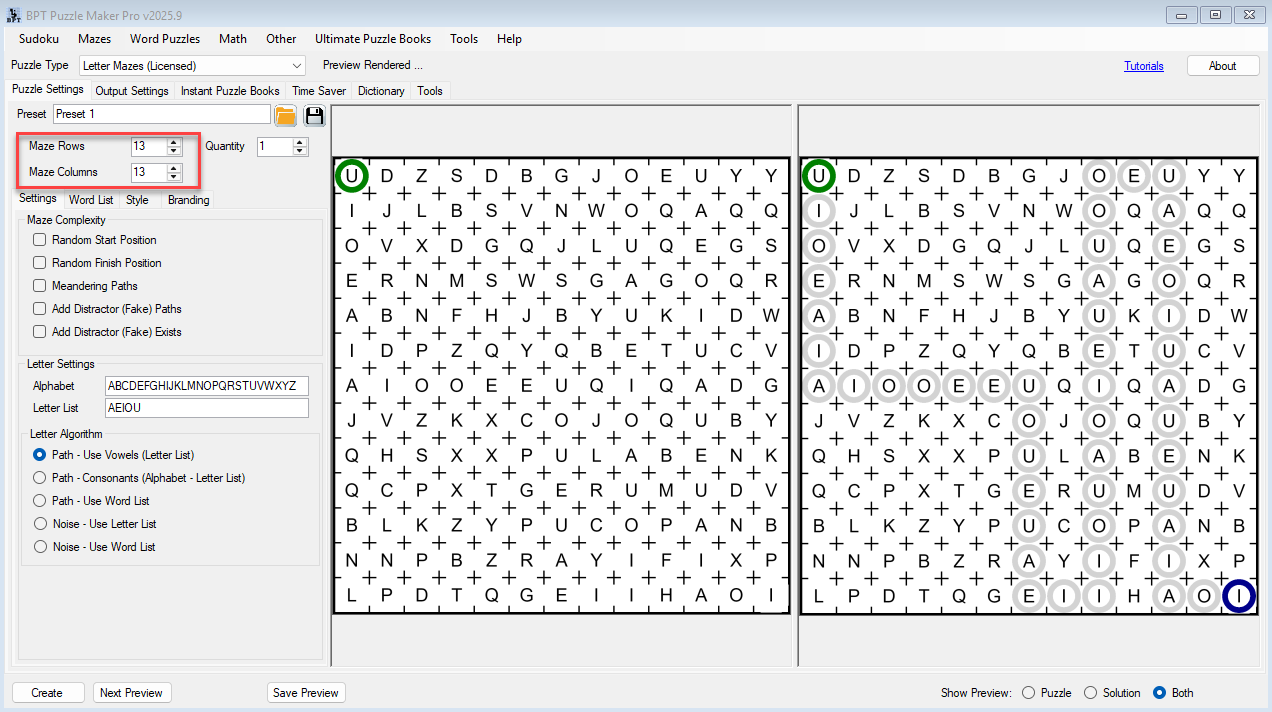Click the open preset folder icon
This screenshot has width=1272, height=712.
286,115
